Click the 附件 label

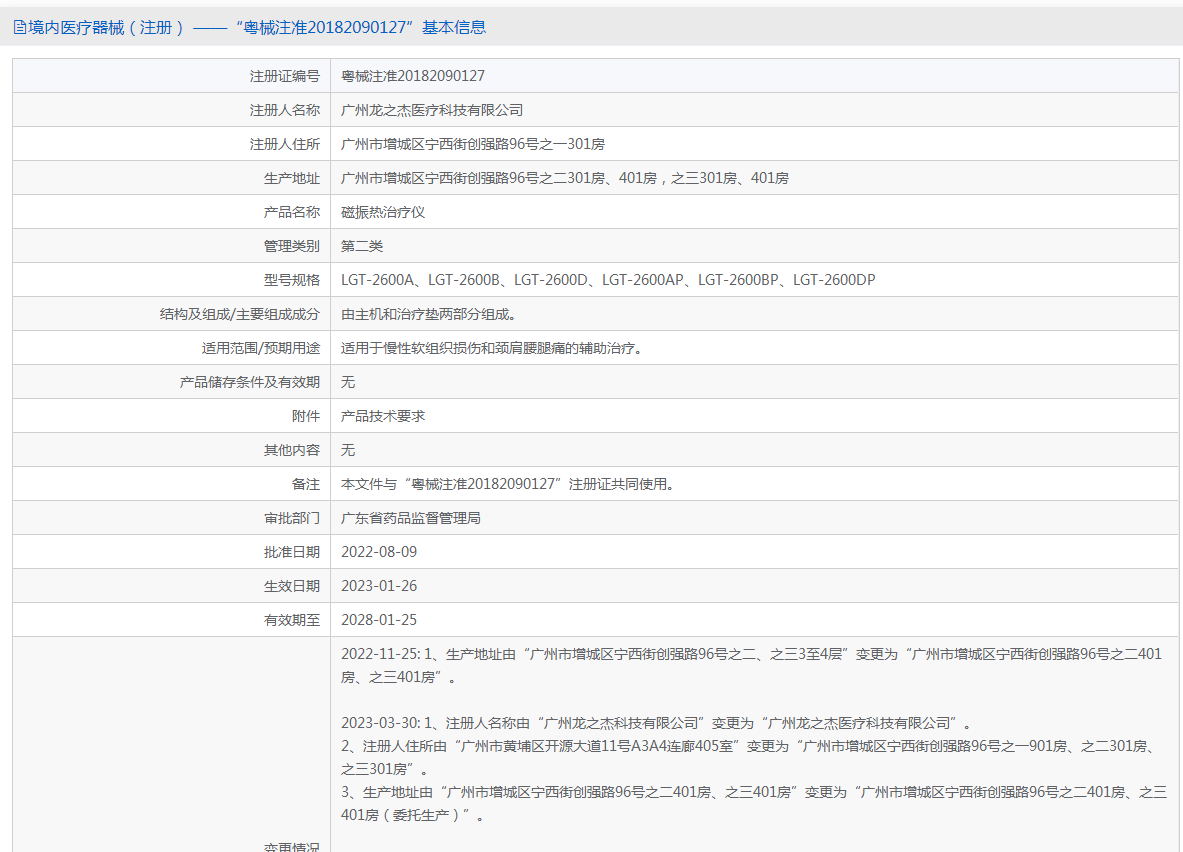[306, 416]
